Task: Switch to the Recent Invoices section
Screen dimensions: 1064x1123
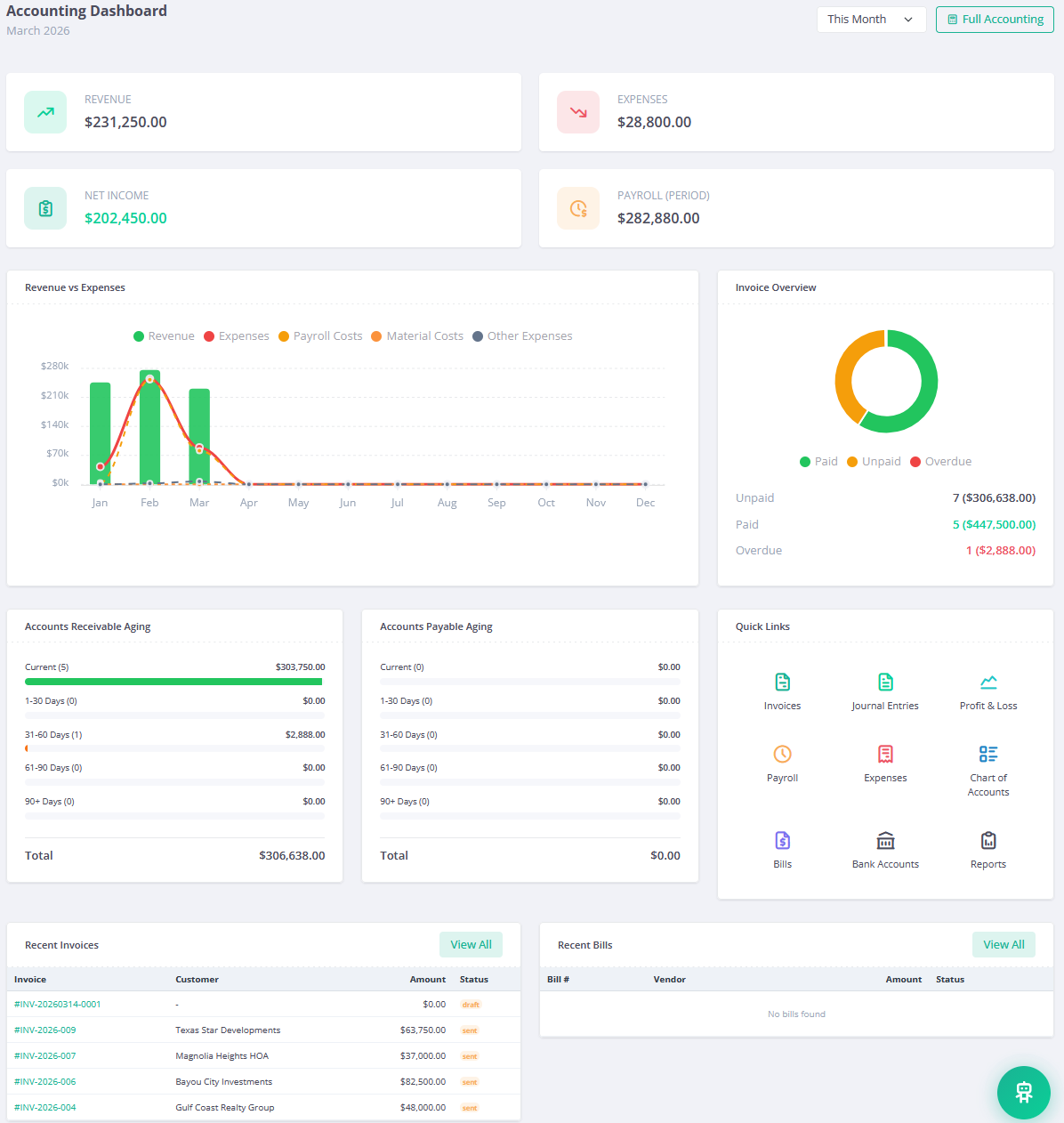Action: point(61,945)
